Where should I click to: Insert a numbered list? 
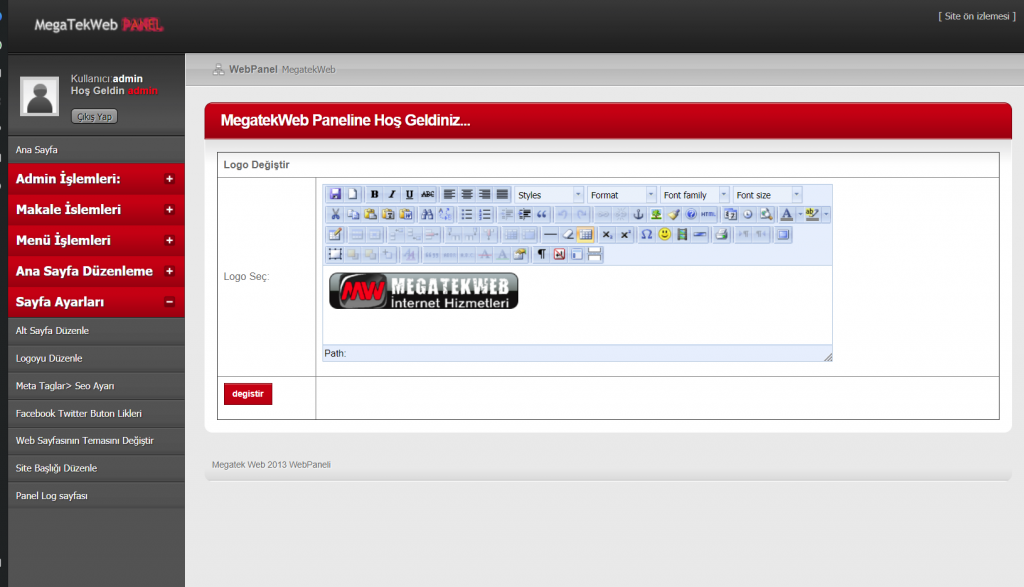pos(485,214)
